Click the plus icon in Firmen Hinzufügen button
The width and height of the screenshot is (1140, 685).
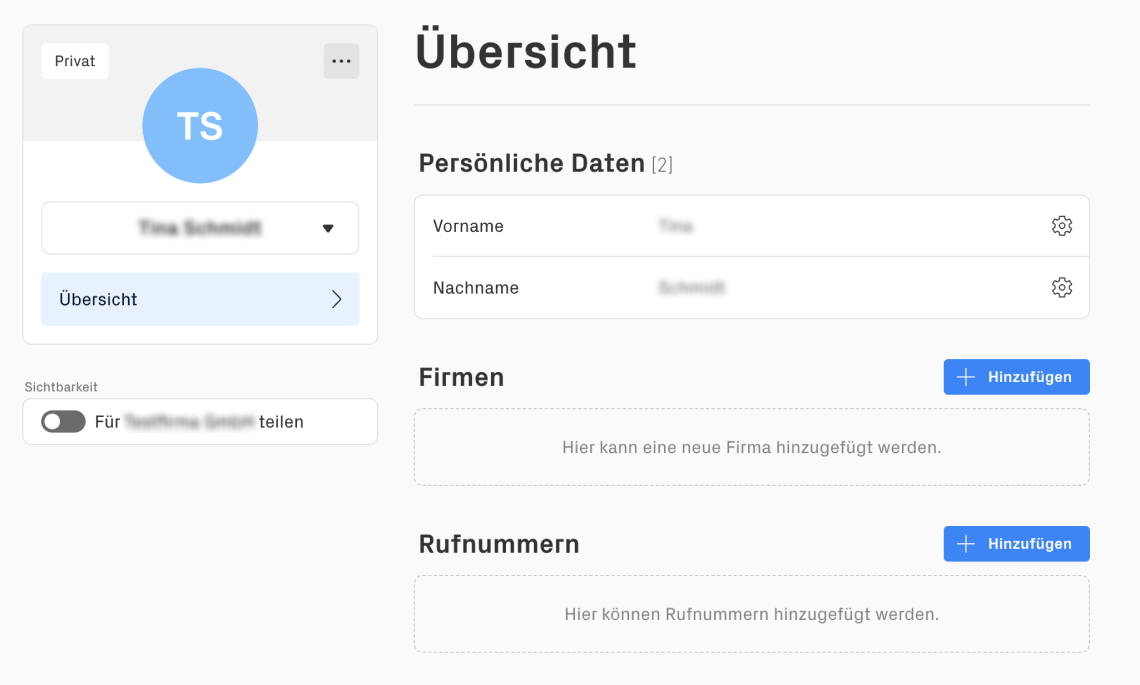[x=966, y=377]
